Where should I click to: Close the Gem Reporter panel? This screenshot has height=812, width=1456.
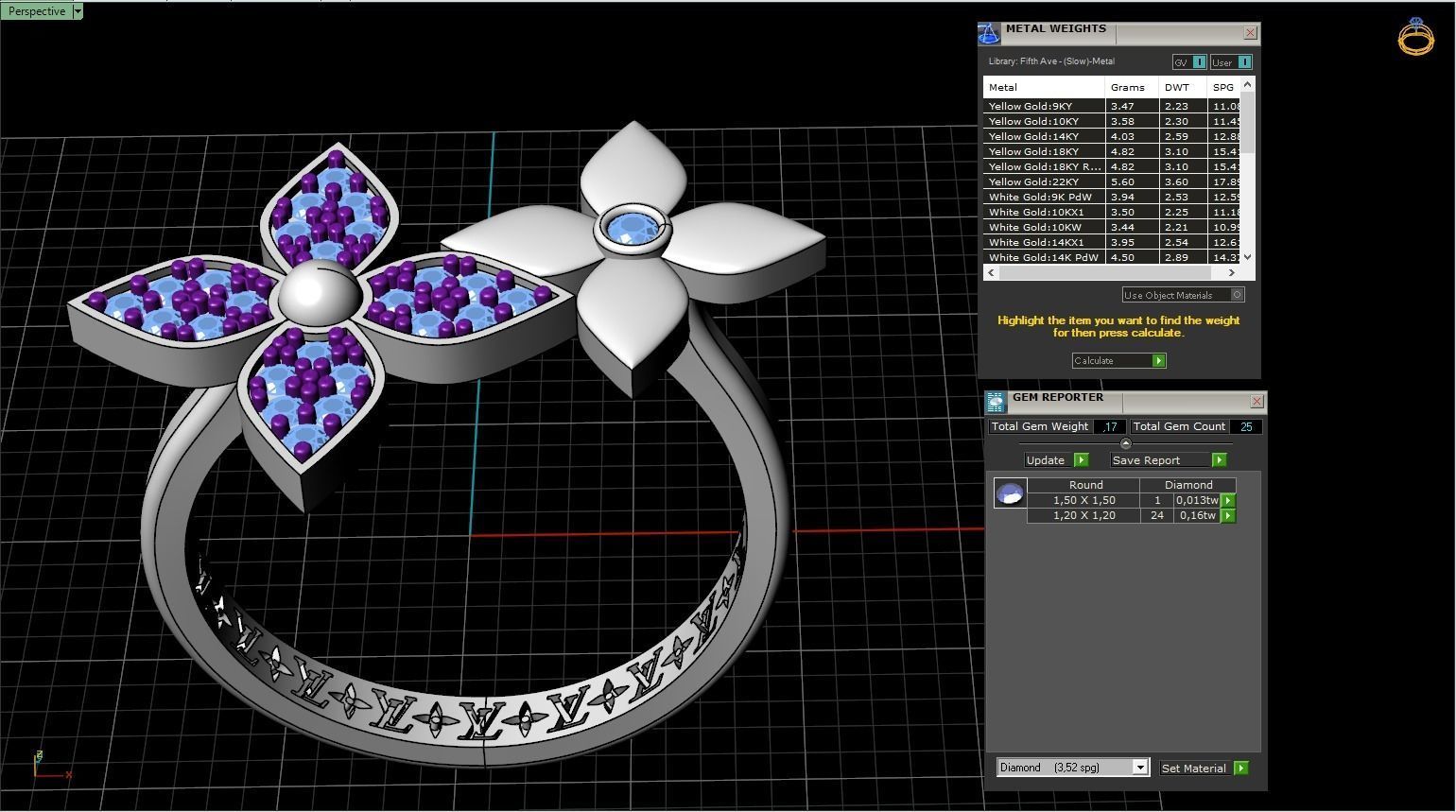1257,402
